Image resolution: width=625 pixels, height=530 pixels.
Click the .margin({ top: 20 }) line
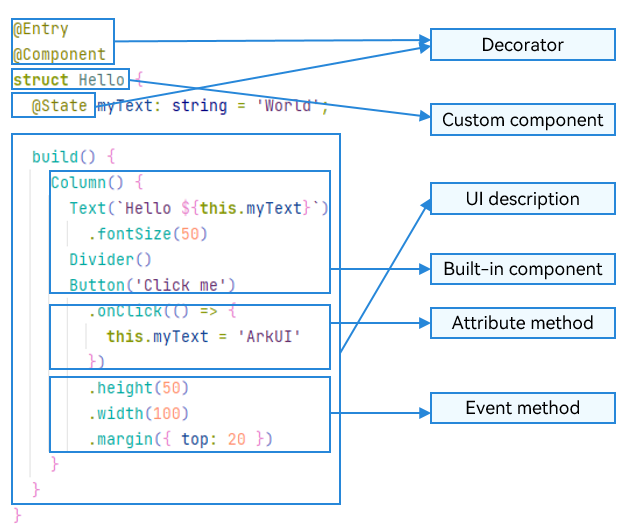click(180, 439)
